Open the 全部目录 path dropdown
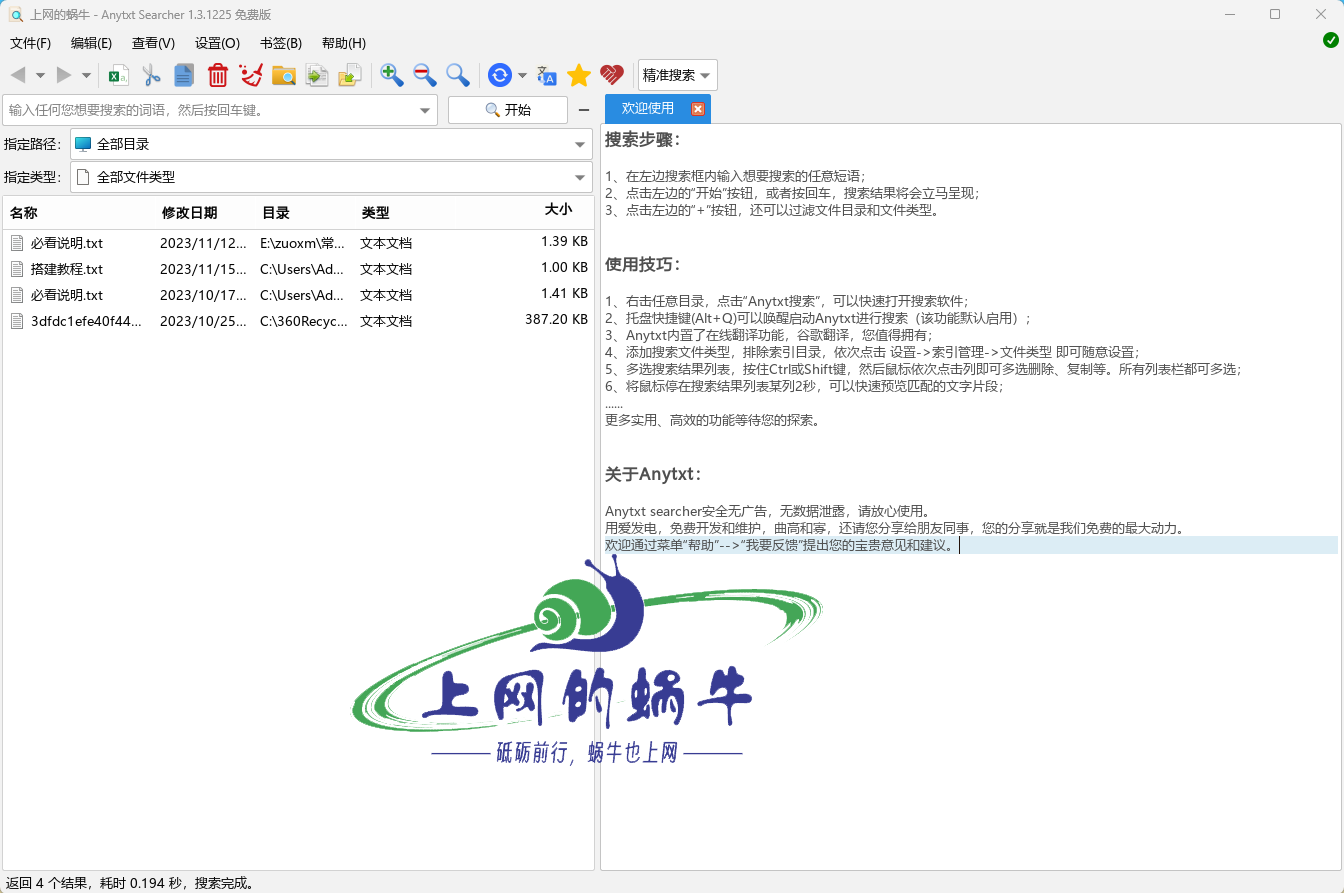The image size is (1344, 893). [331, 144]
